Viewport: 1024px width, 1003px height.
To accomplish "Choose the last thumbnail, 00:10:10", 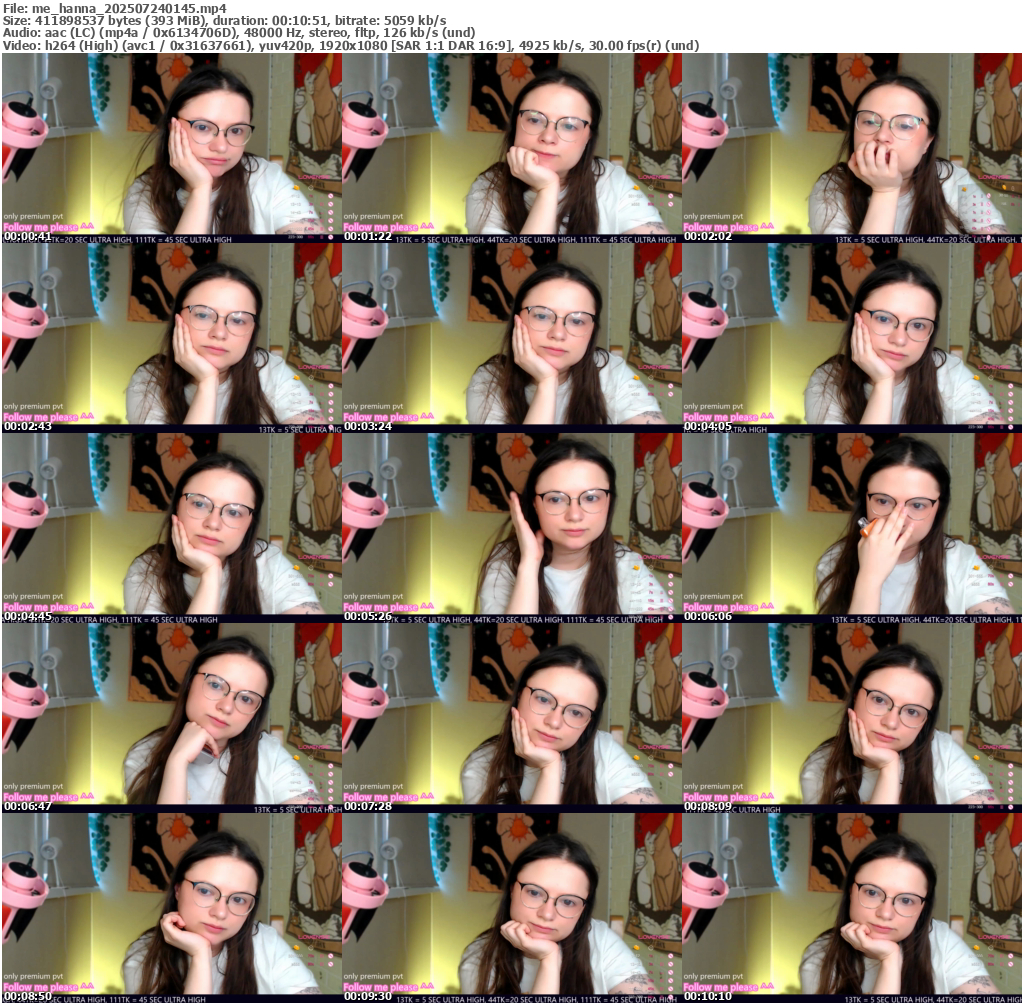I will pos(852,908).
